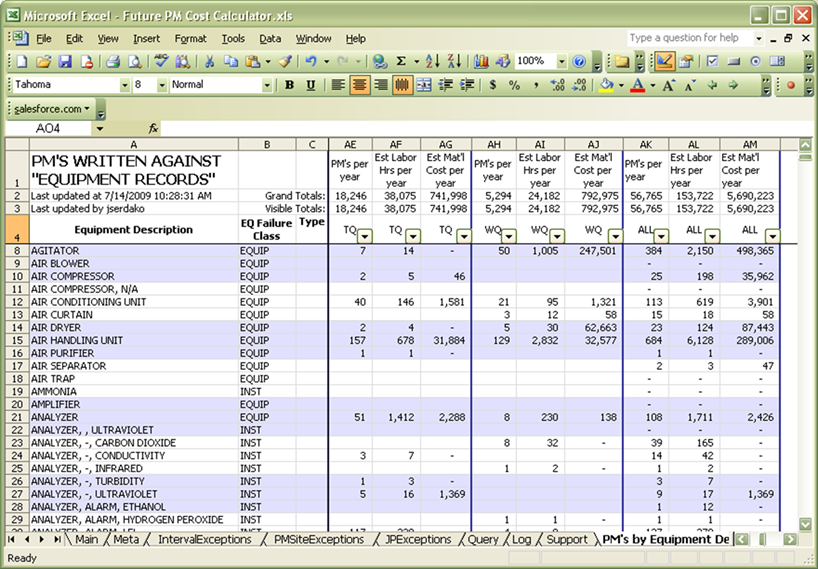Screen dimensions: 818x569
Task: Click the Save floppy disk icon
Action: (x=65, y=62)
